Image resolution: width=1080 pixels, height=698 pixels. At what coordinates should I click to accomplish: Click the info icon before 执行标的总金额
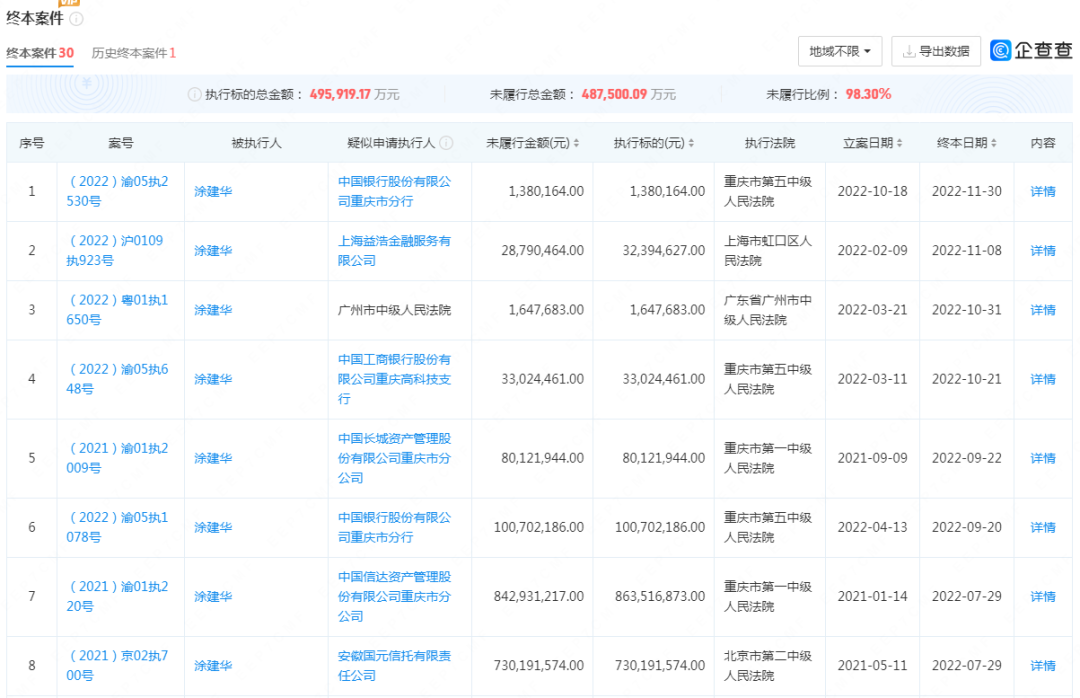194,94
